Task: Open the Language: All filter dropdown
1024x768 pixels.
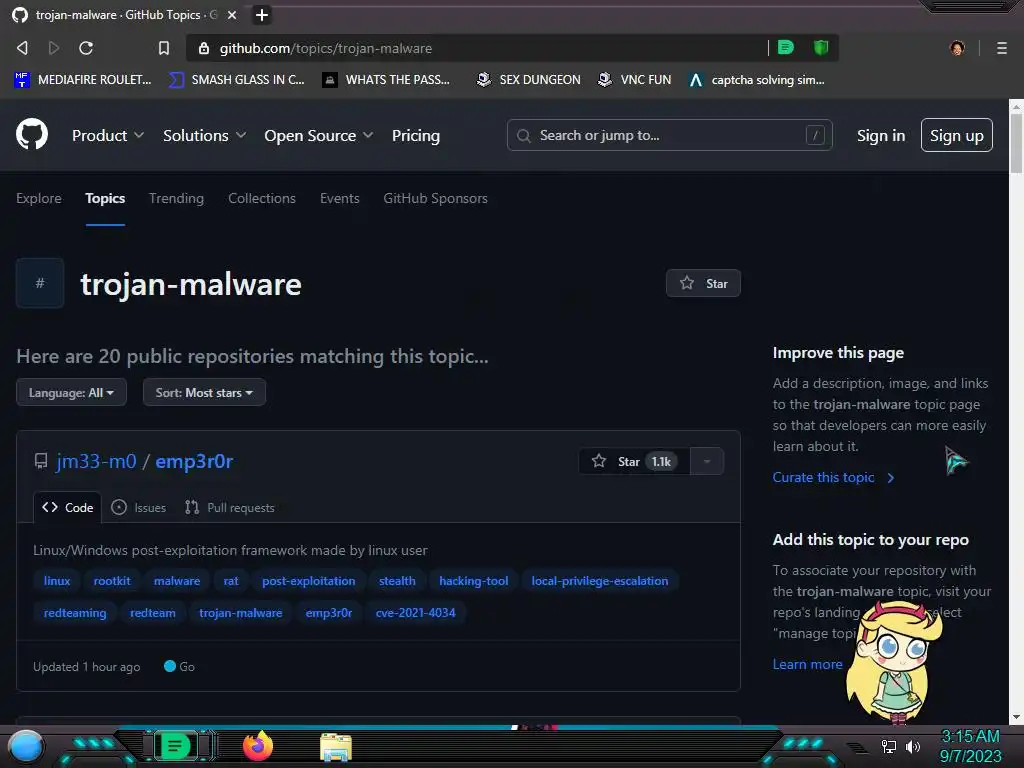Action: (71, 392)
